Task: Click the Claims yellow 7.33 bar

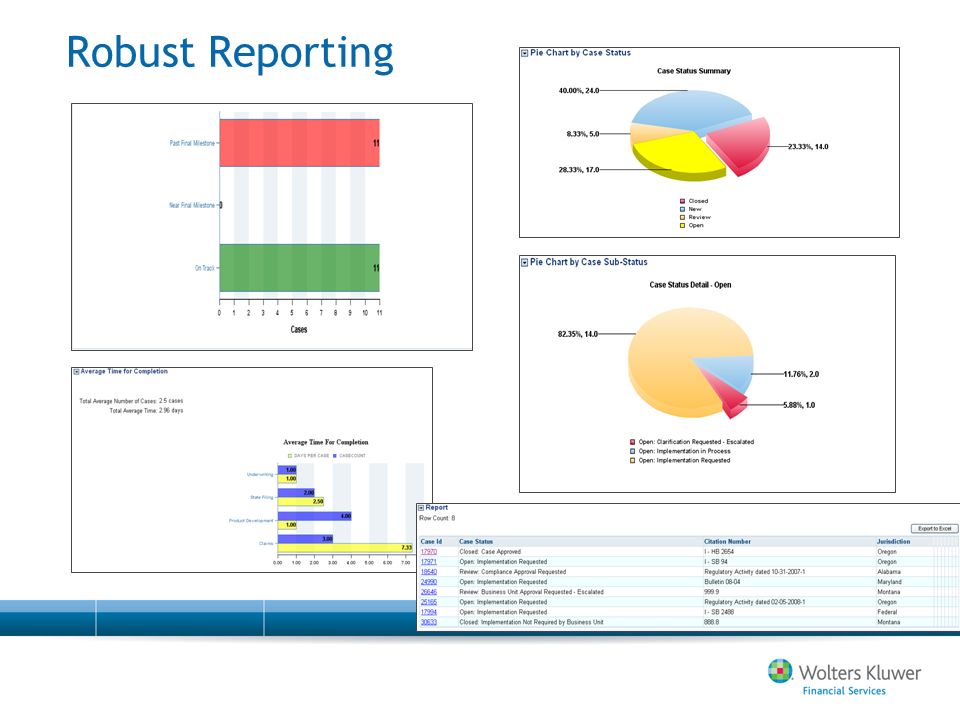Action: click(x=345, y=547)
